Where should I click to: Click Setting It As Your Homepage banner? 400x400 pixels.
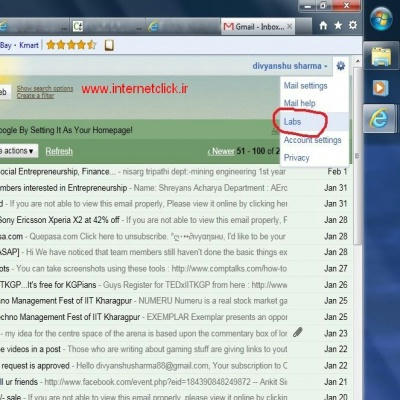coord(66,130)
